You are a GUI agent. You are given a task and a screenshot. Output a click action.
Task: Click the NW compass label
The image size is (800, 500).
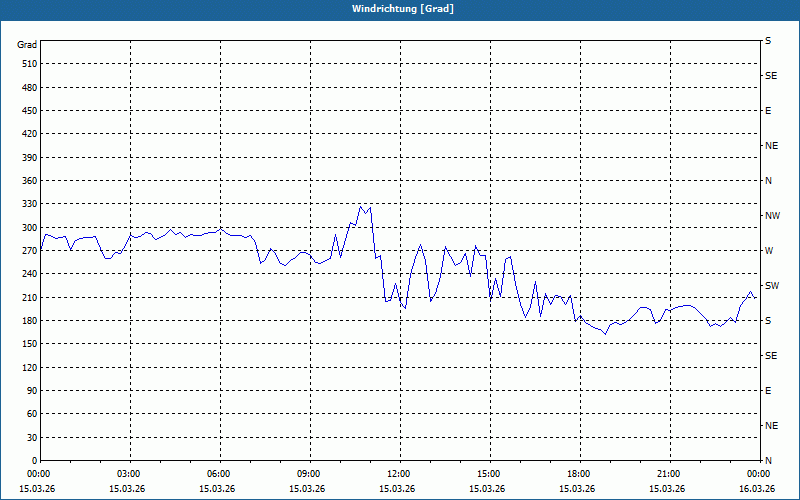pyautogui.click(x=772, y=216)
